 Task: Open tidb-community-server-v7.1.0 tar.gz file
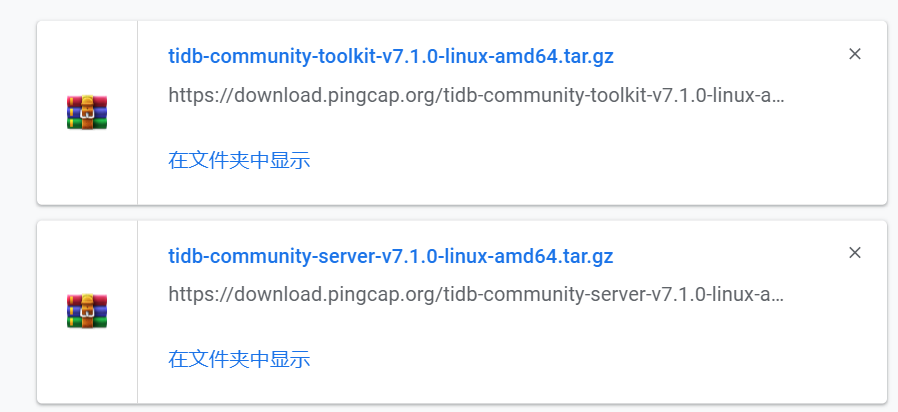point(391,256)
